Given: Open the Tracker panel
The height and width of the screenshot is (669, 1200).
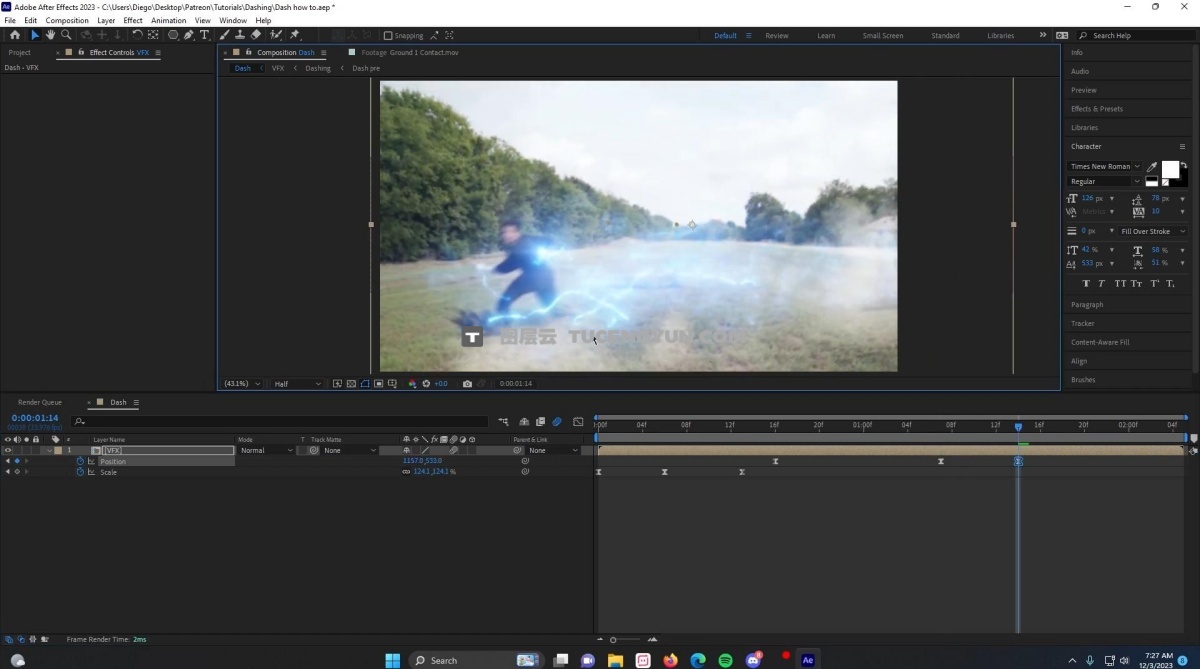Looking at the screenshot, I should pyautogui.click(x=1082, y=323).
